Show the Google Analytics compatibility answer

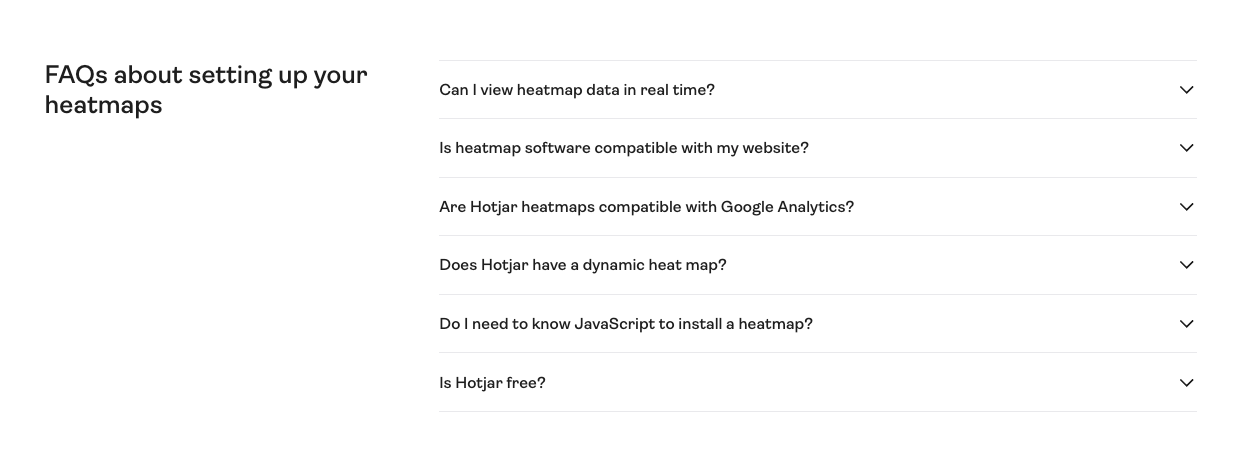646,207
